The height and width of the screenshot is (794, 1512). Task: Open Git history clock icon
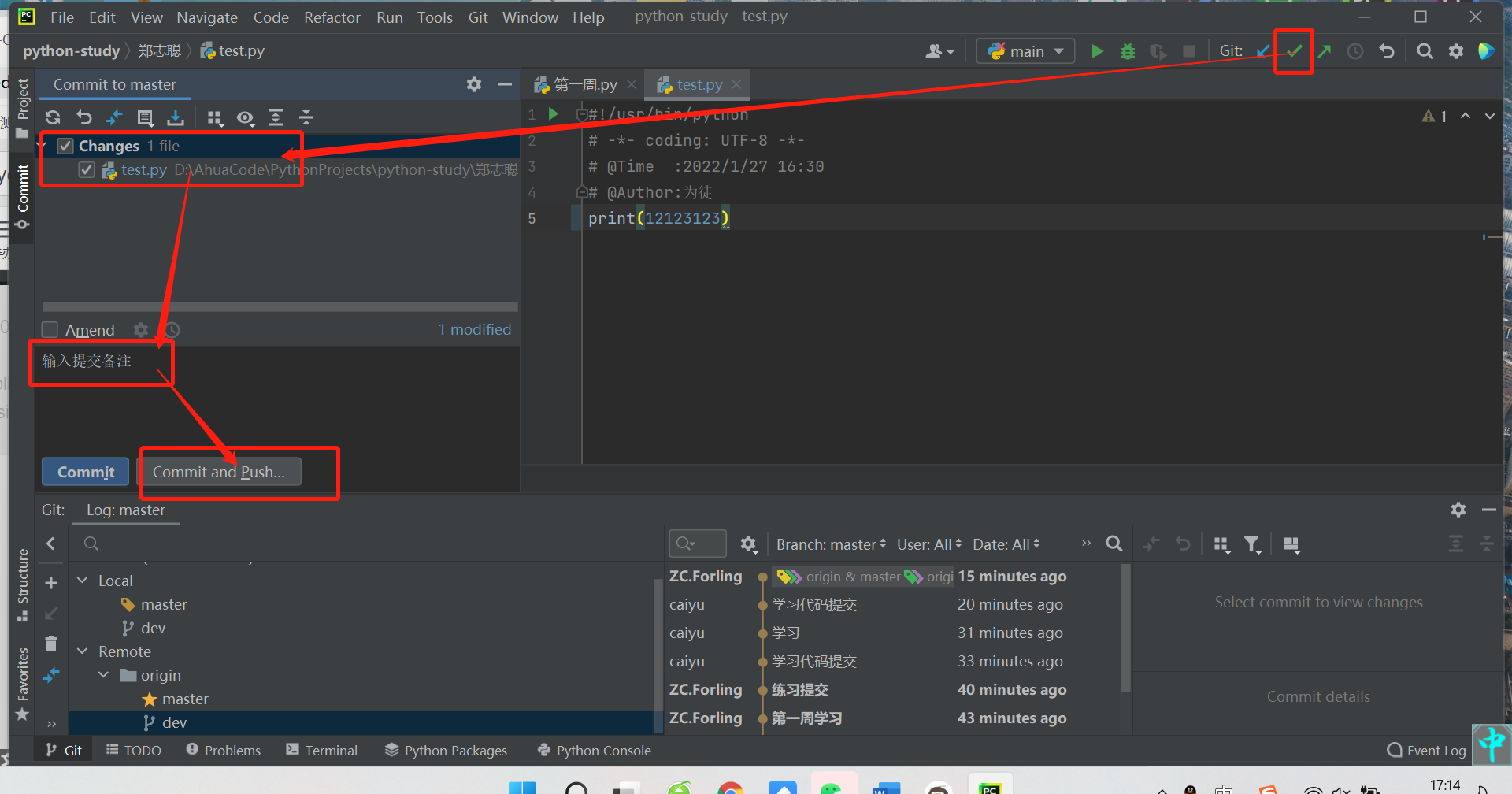1355,51
